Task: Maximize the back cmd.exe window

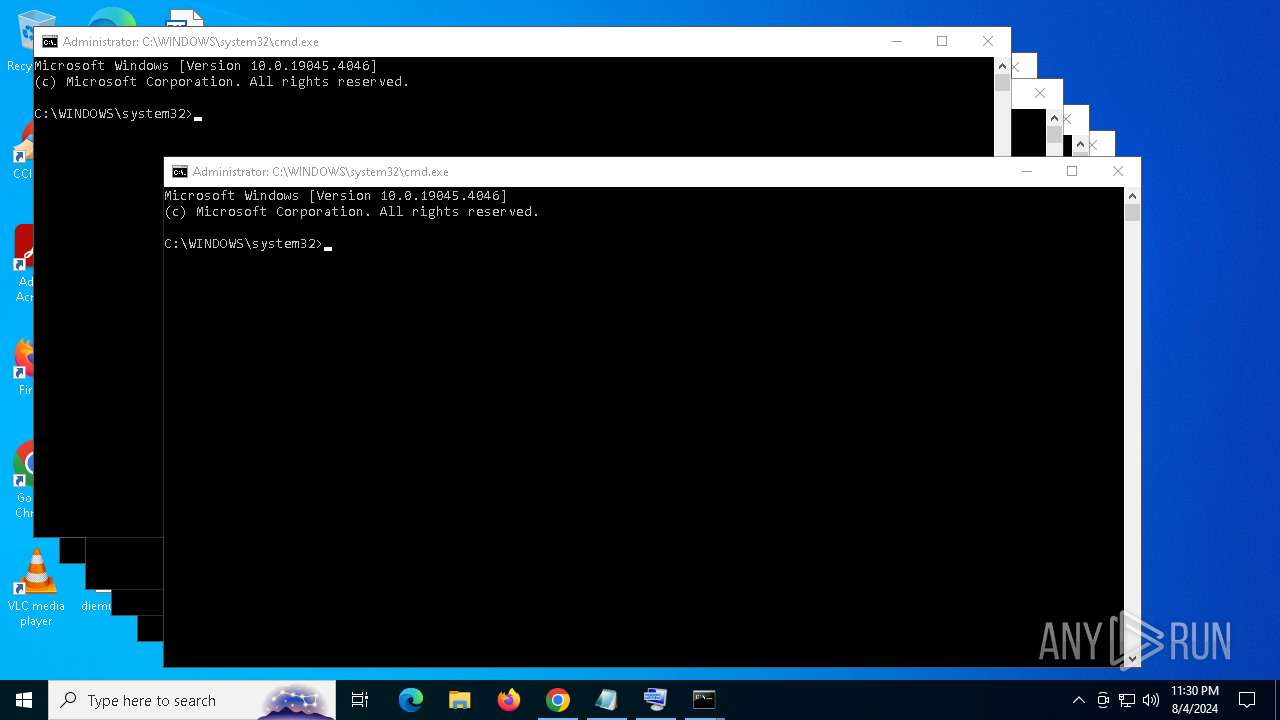Action: tap(942, 41)
